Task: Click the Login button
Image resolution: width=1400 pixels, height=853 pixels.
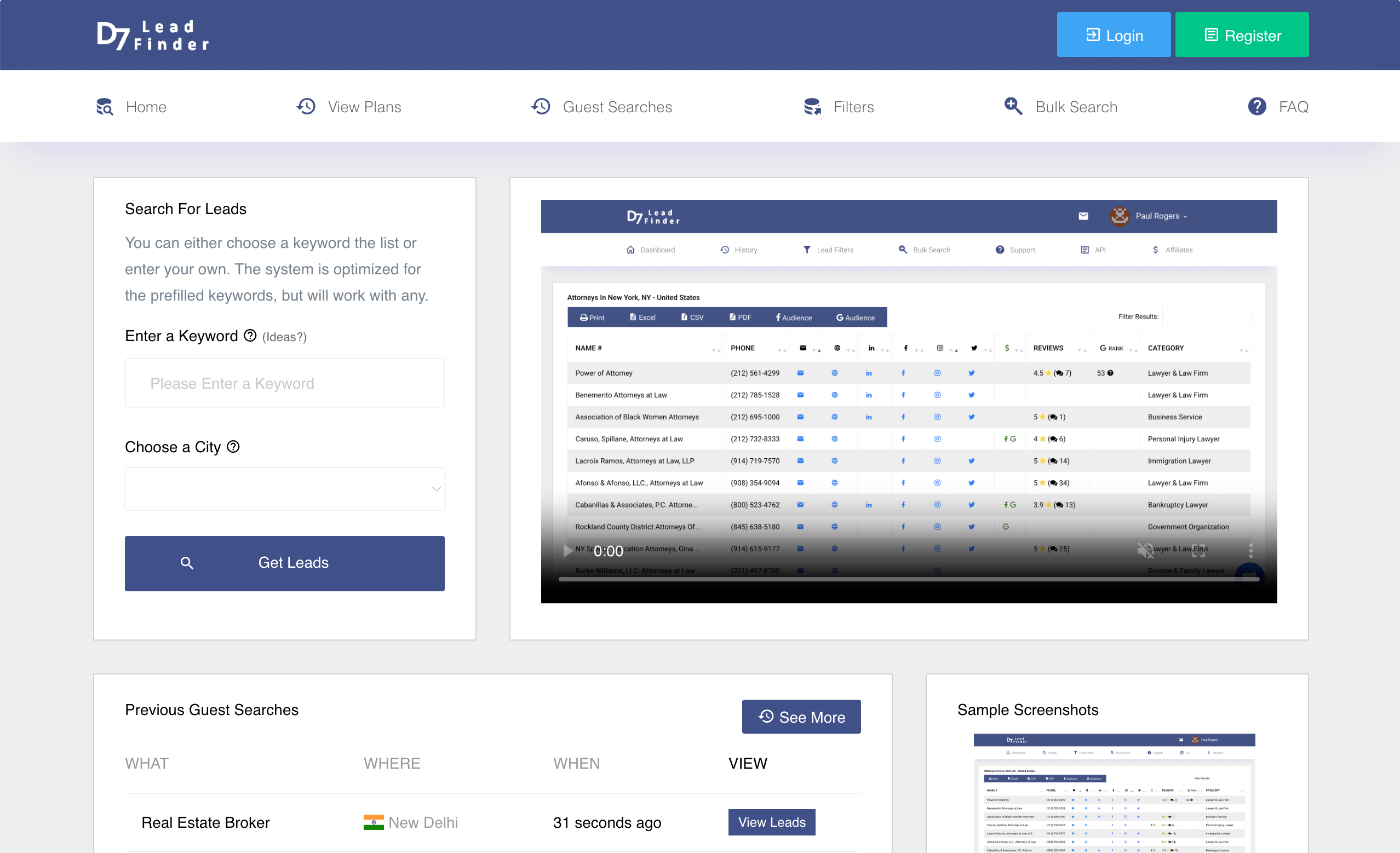Action: tap(1113, 34)
